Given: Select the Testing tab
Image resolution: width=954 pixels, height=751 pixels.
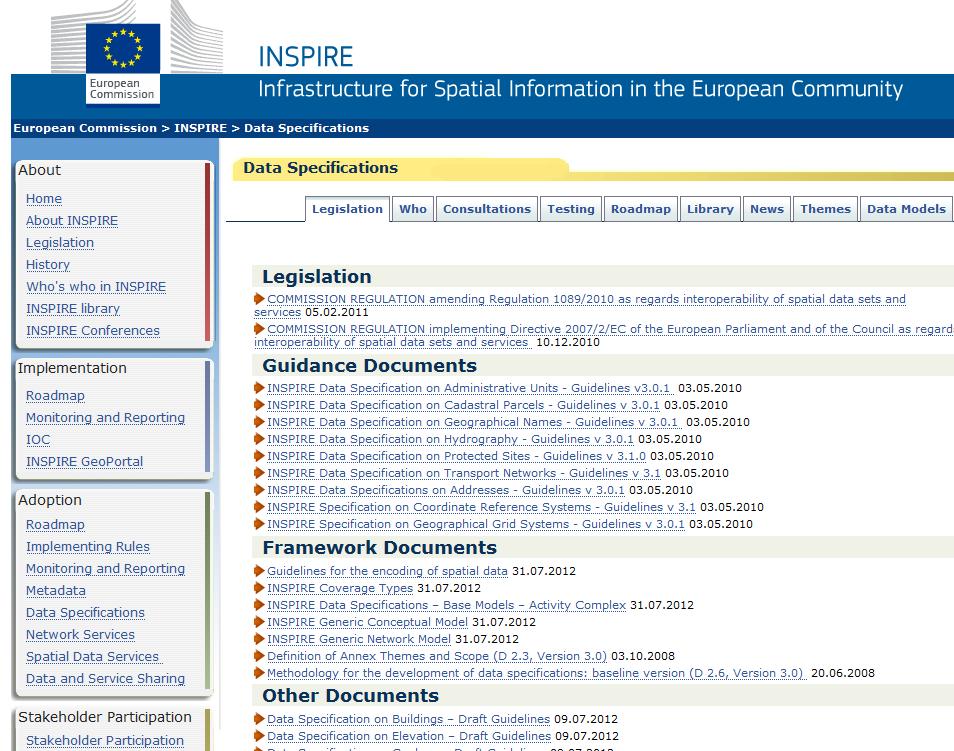Looking at the screenshot, I should 571,209.
